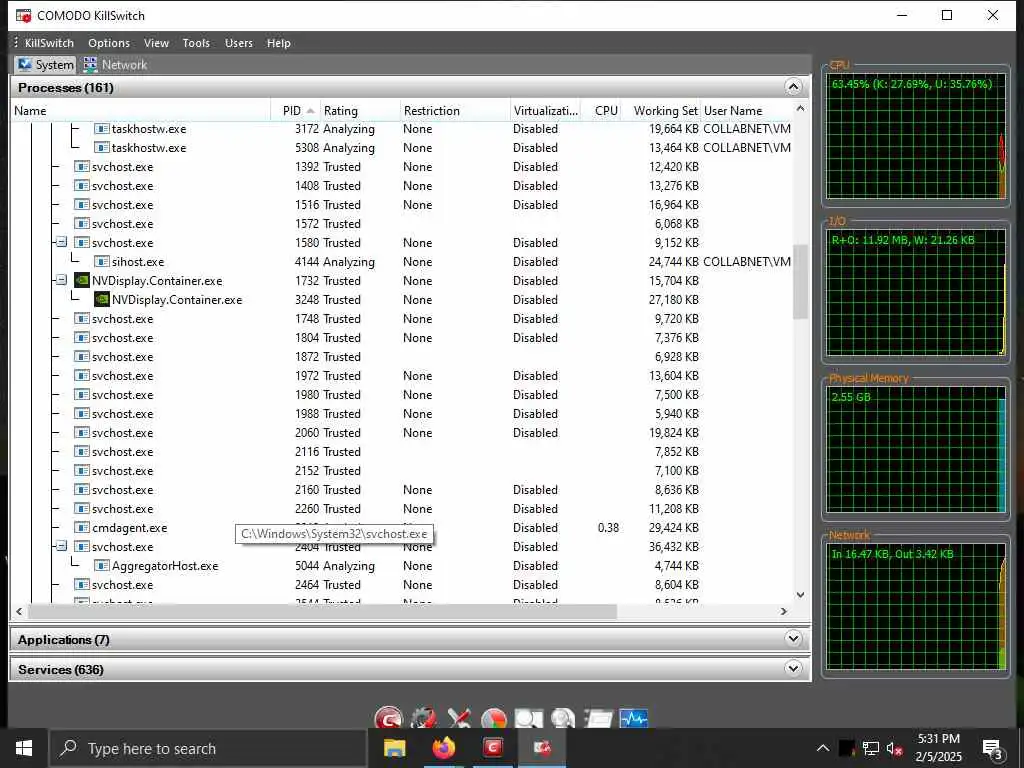Open the Tools menu

[x=196, y=43]
